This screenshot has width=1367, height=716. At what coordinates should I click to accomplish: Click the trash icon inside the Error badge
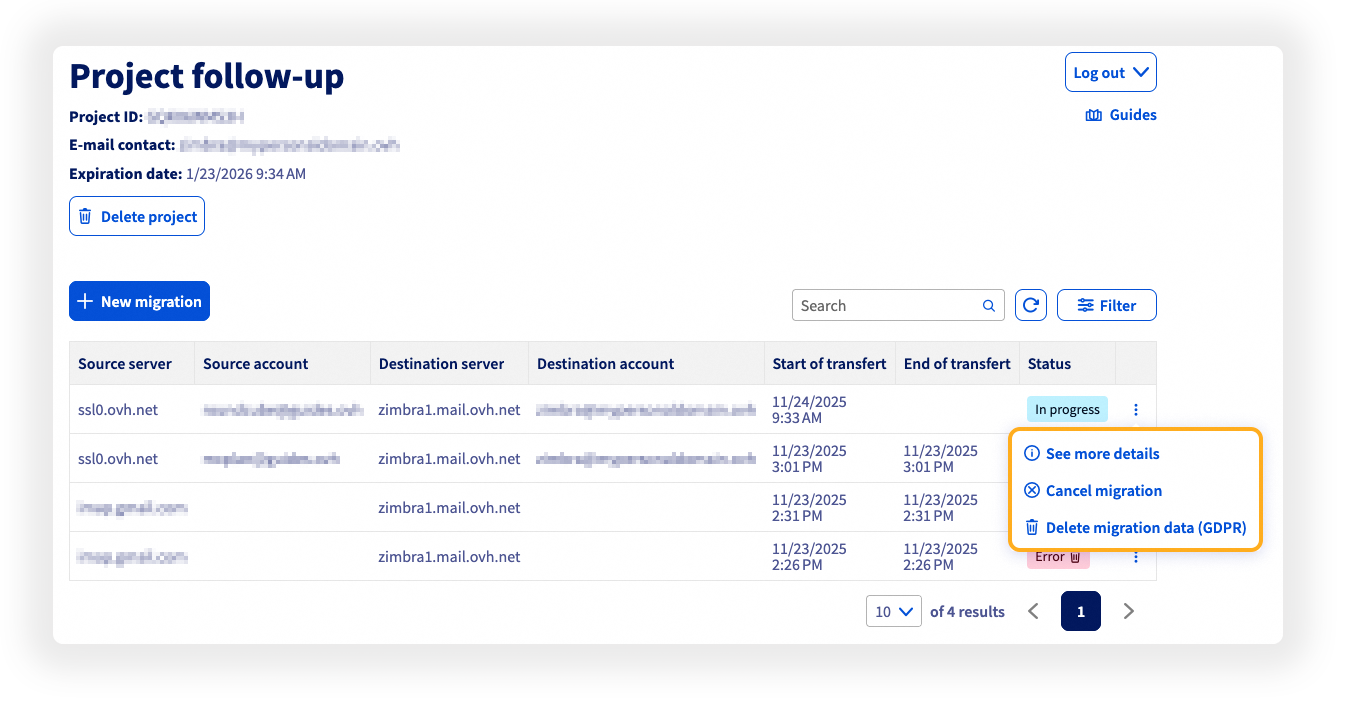1075,556
